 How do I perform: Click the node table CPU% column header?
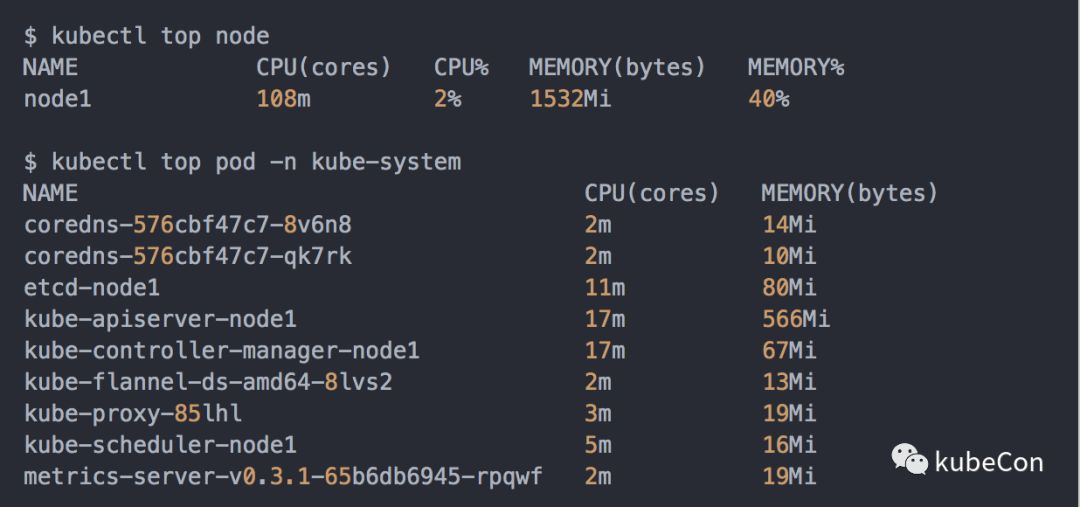[x=460, y=67]
